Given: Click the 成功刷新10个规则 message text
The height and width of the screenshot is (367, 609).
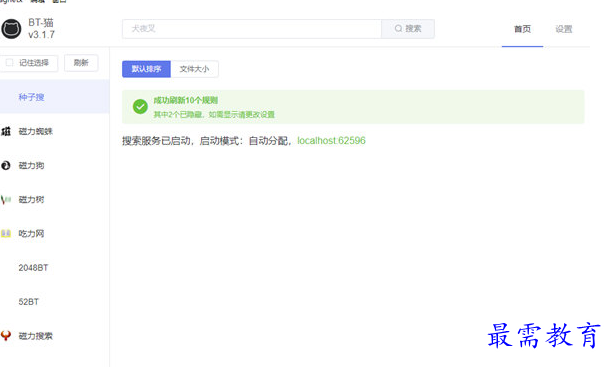Looking at the screenshot, I should (186, 100).
